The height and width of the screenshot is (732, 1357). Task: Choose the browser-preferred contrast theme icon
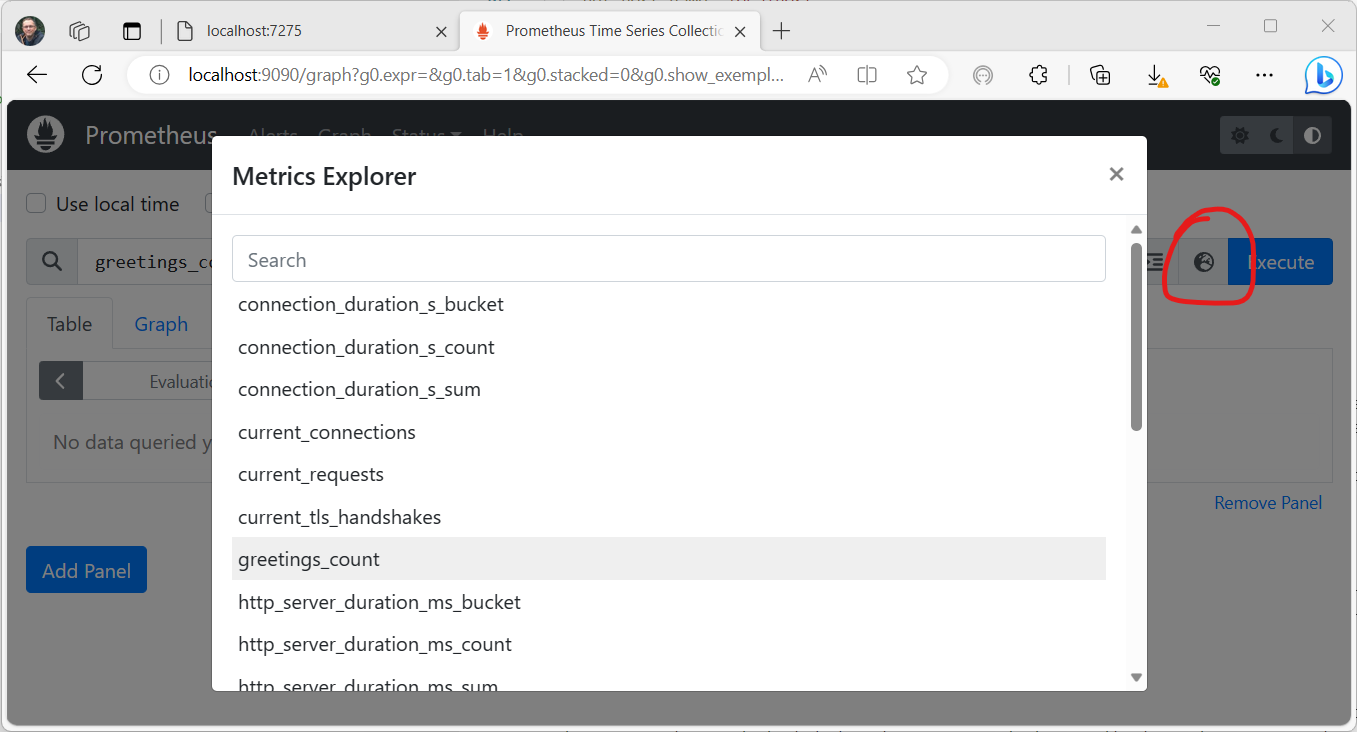tap(1312, 136)
